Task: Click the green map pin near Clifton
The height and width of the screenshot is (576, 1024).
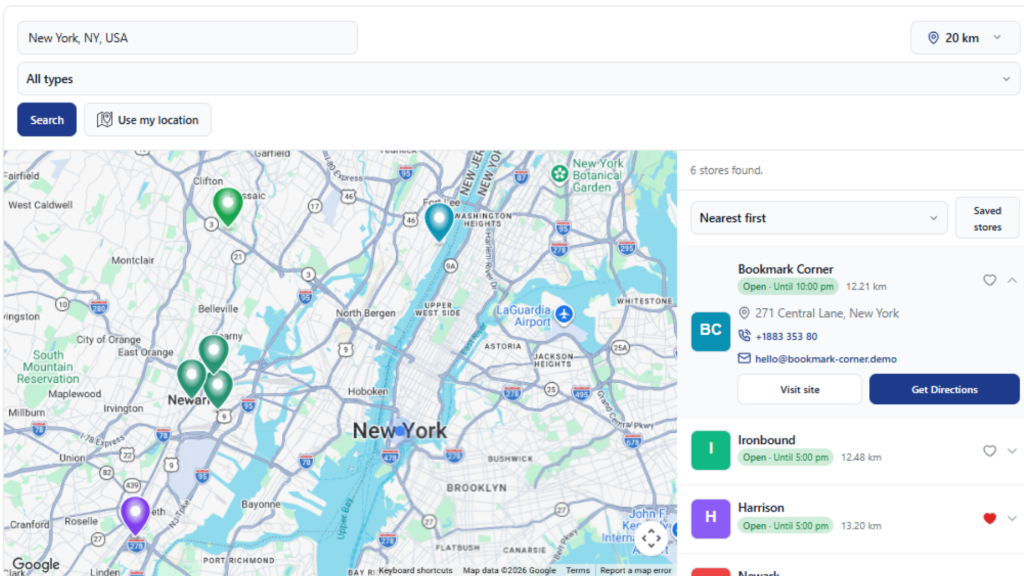Action: (227, 206)
